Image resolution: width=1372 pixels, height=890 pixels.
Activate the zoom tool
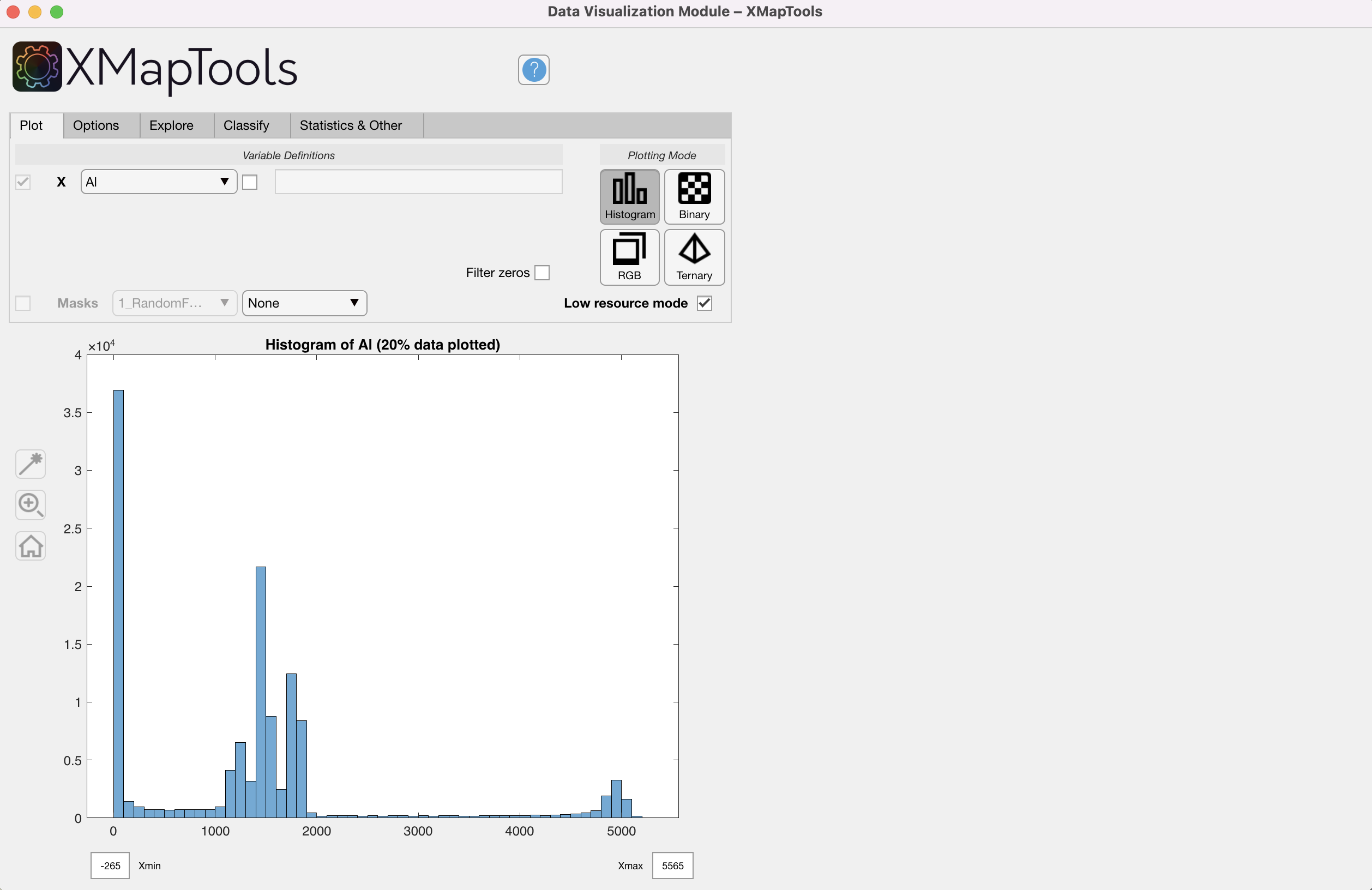pyautogui.click(x=30, y=505)
